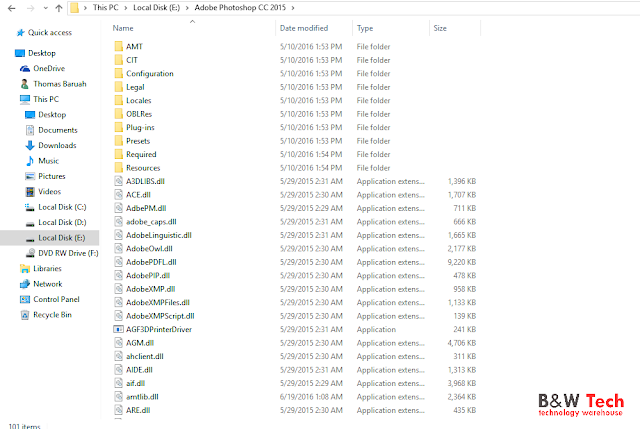Viewport: 640px width, 429px height.
Task: Click the amtlib.dll file icon
Action: point(118,396)
